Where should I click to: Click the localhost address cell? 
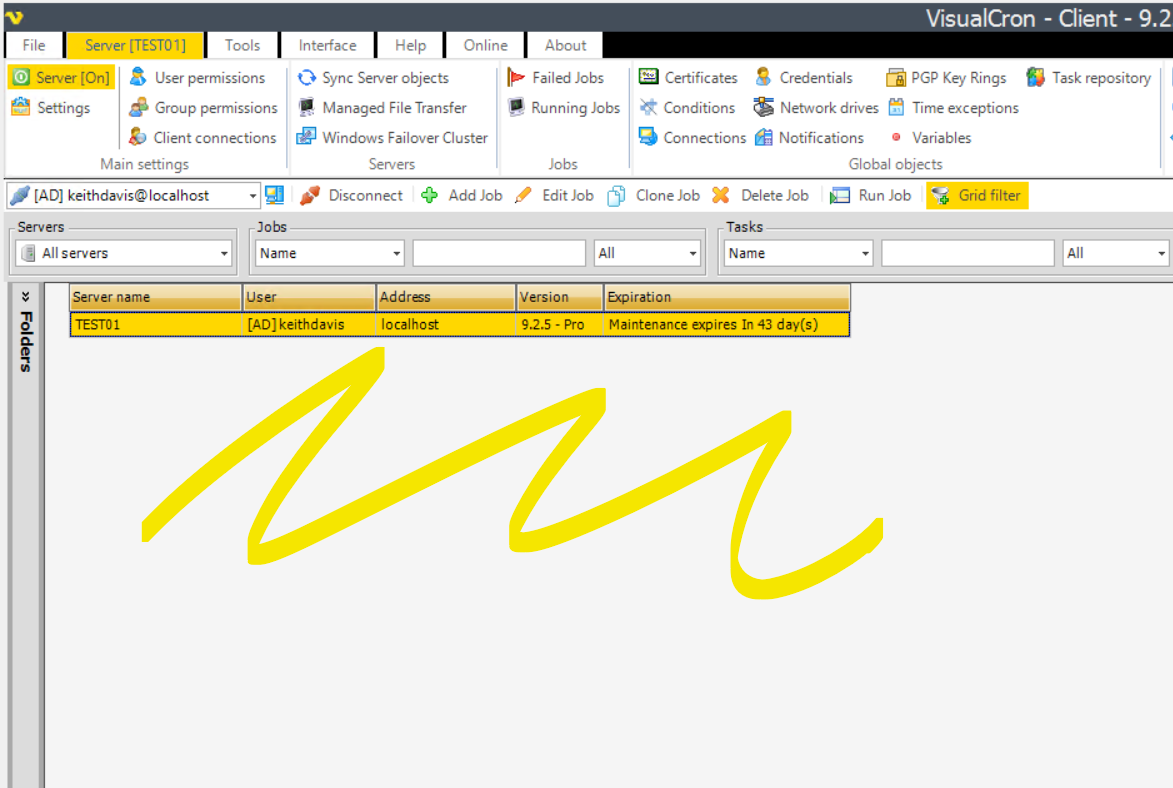point(447,325)
